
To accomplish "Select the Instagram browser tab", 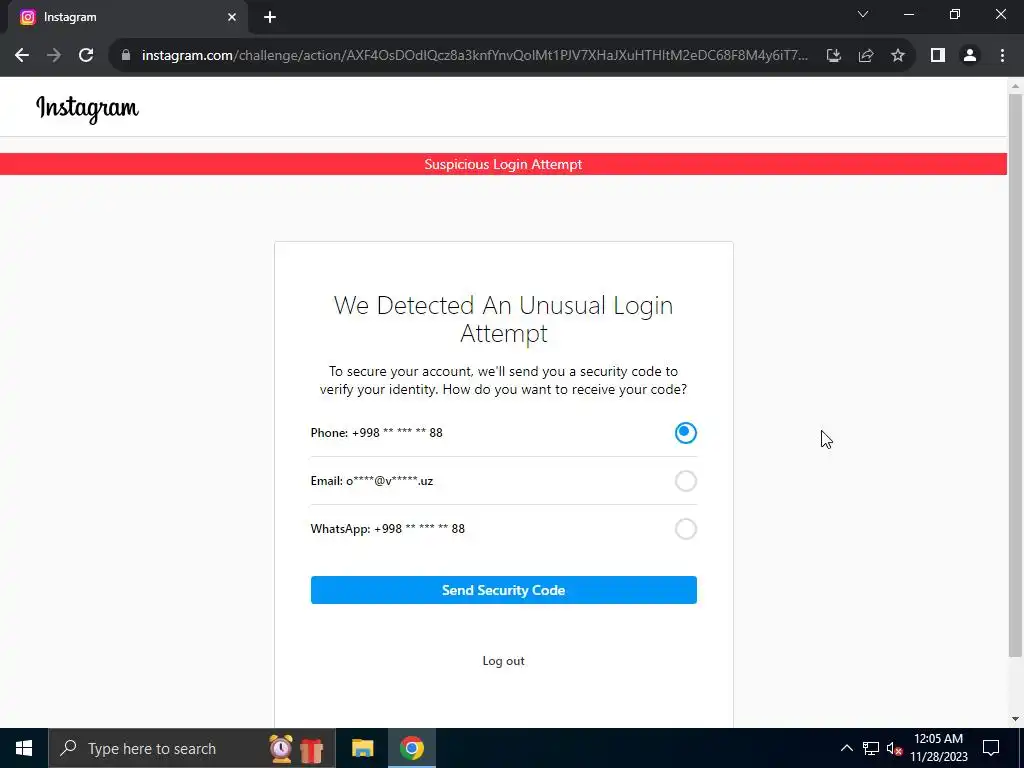I will point(127,18).
